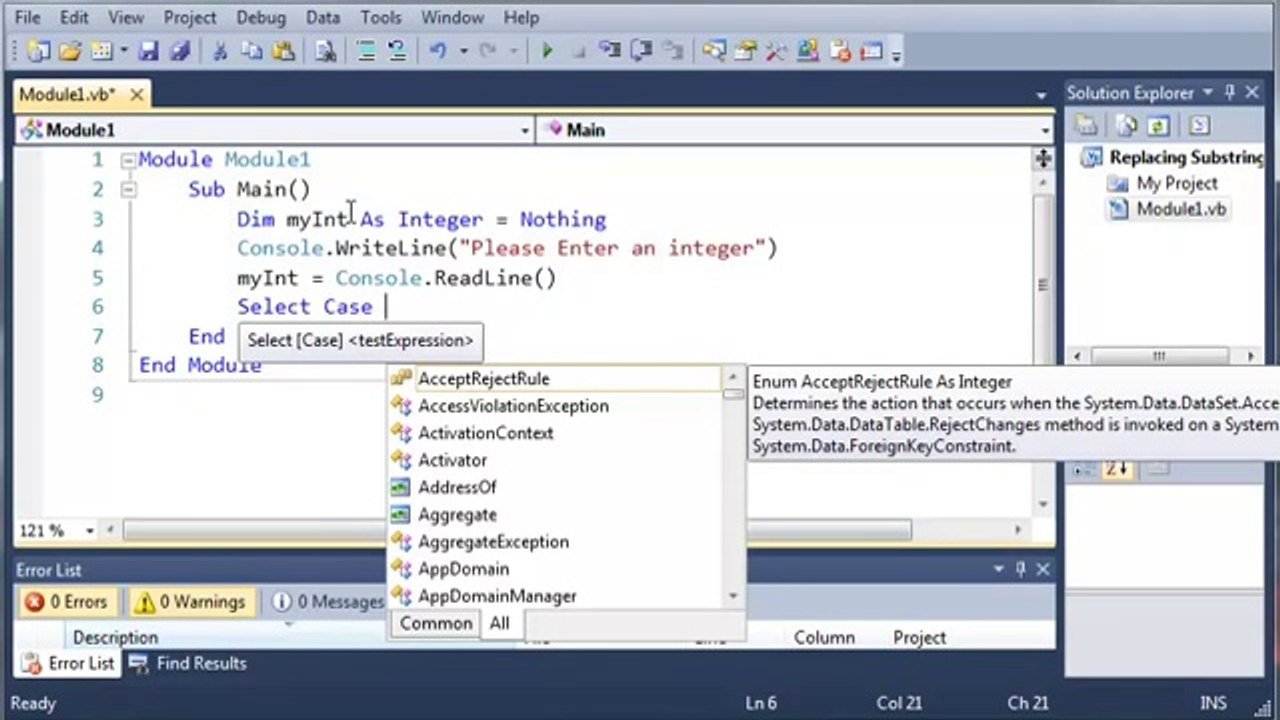The width and height of the screenshot is (1280, 720).
Task: Pin the Solution Explorer auto-hide toggle
Action: 1229,93
